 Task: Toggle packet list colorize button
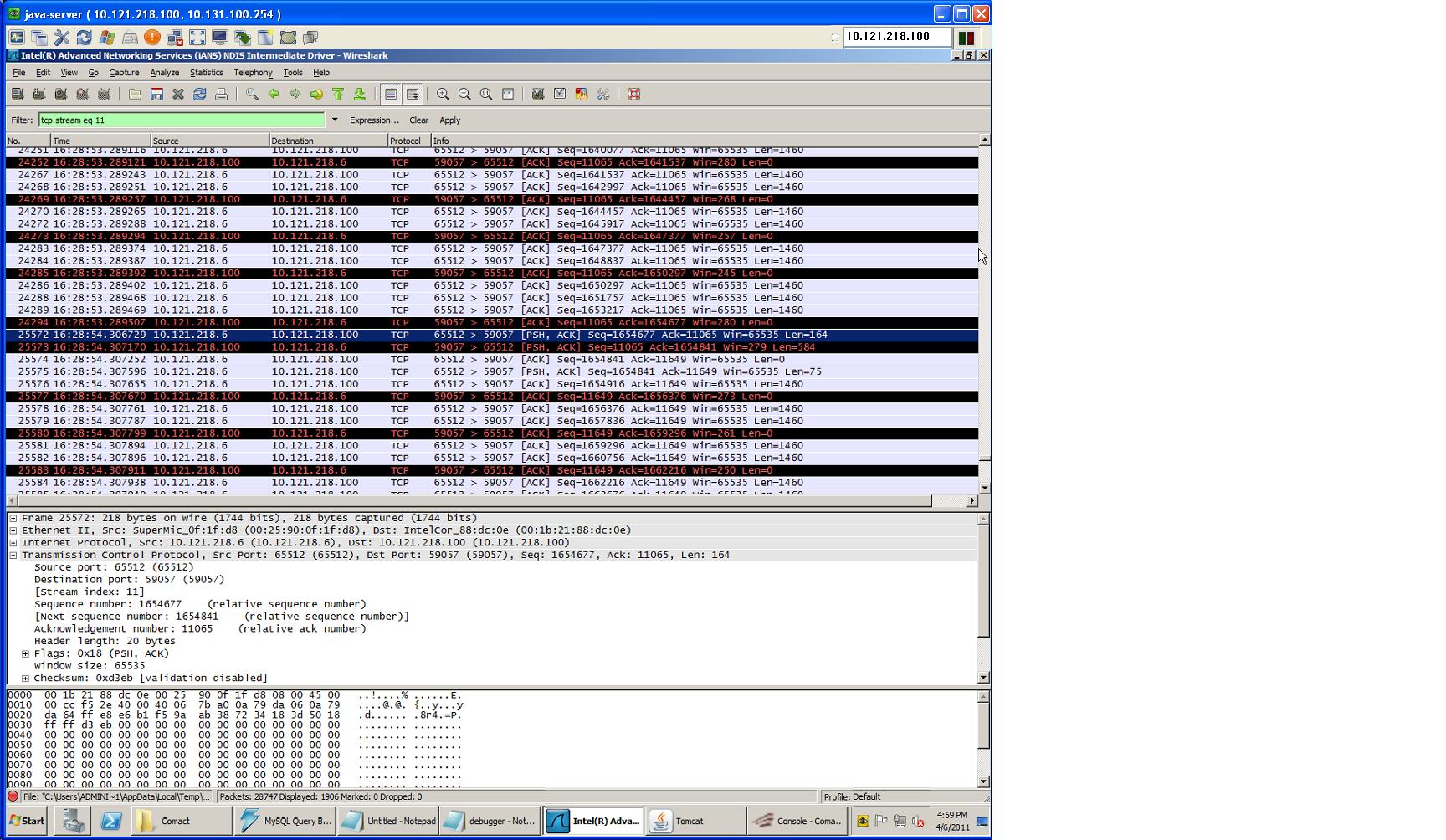tap(391, 95)
